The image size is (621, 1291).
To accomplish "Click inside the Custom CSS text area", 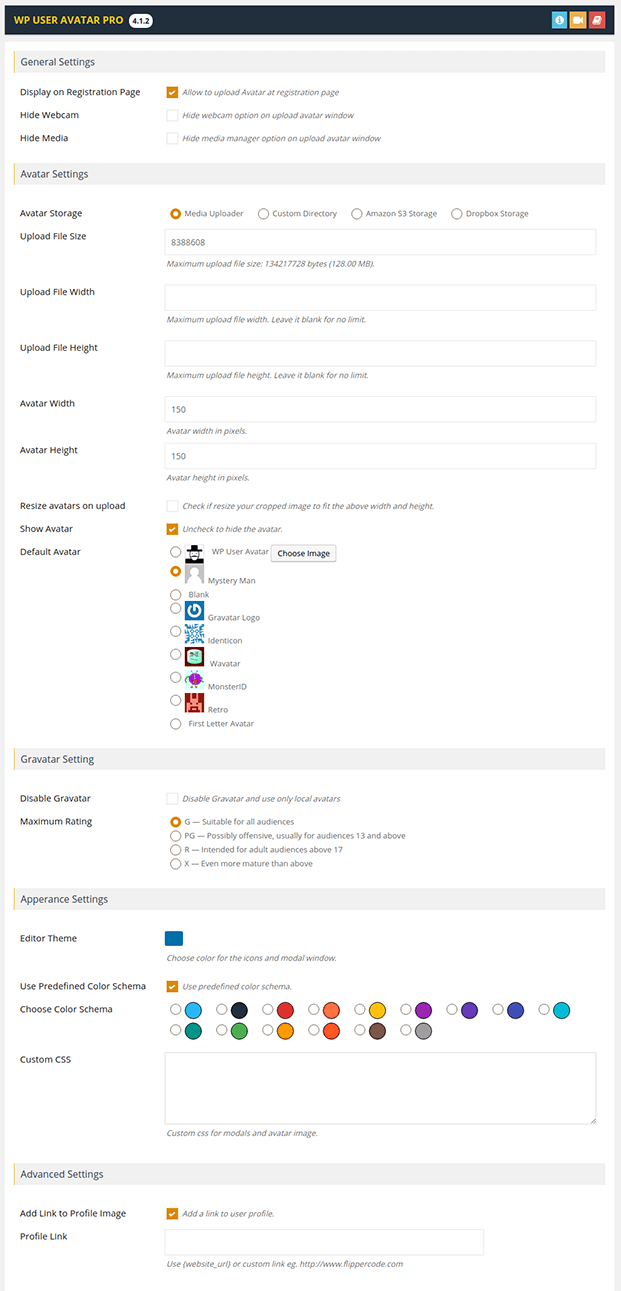I will 380,1087.
